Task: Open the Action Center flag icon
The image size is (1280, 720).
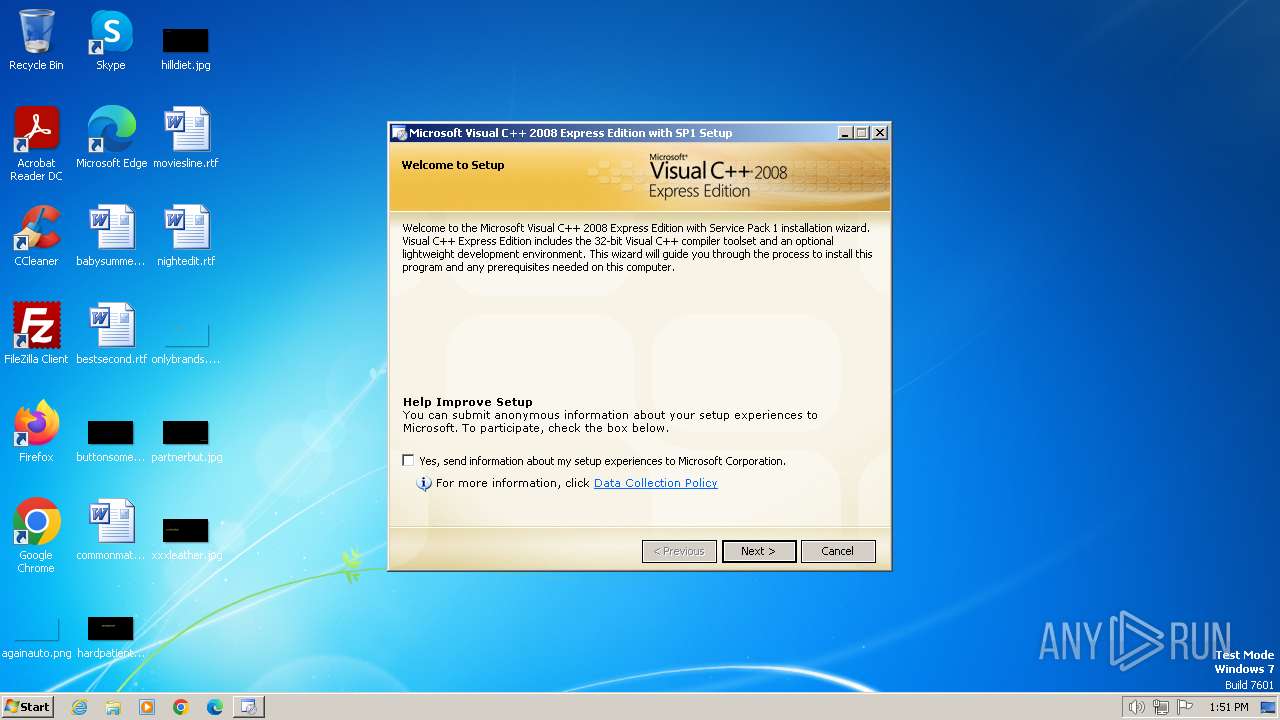Action: pyautogui.click(x=1186, y=707)
